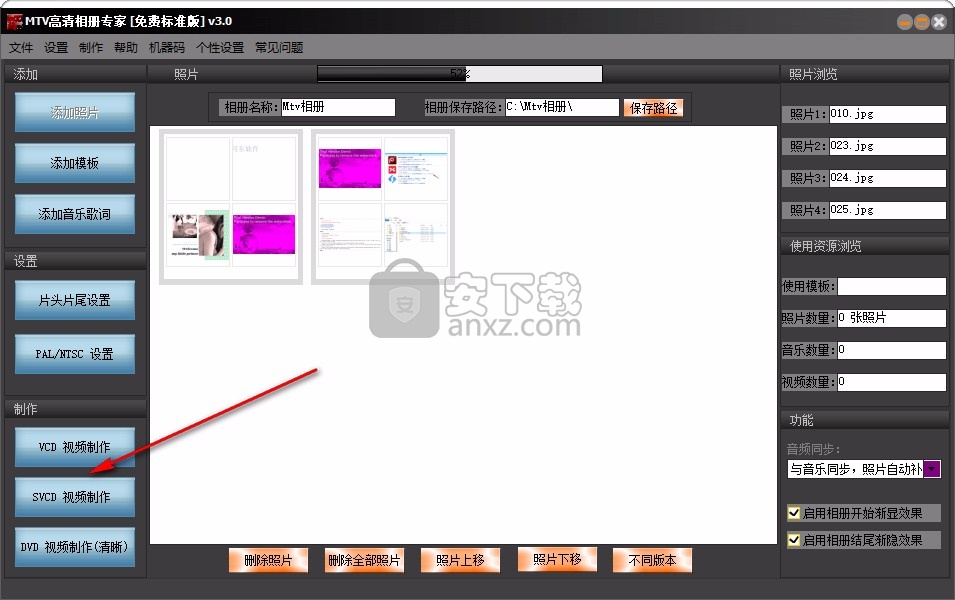Viewport: 955px width, 600px height.
Task: Click the 添加照片 button
Action: (75, 112)
